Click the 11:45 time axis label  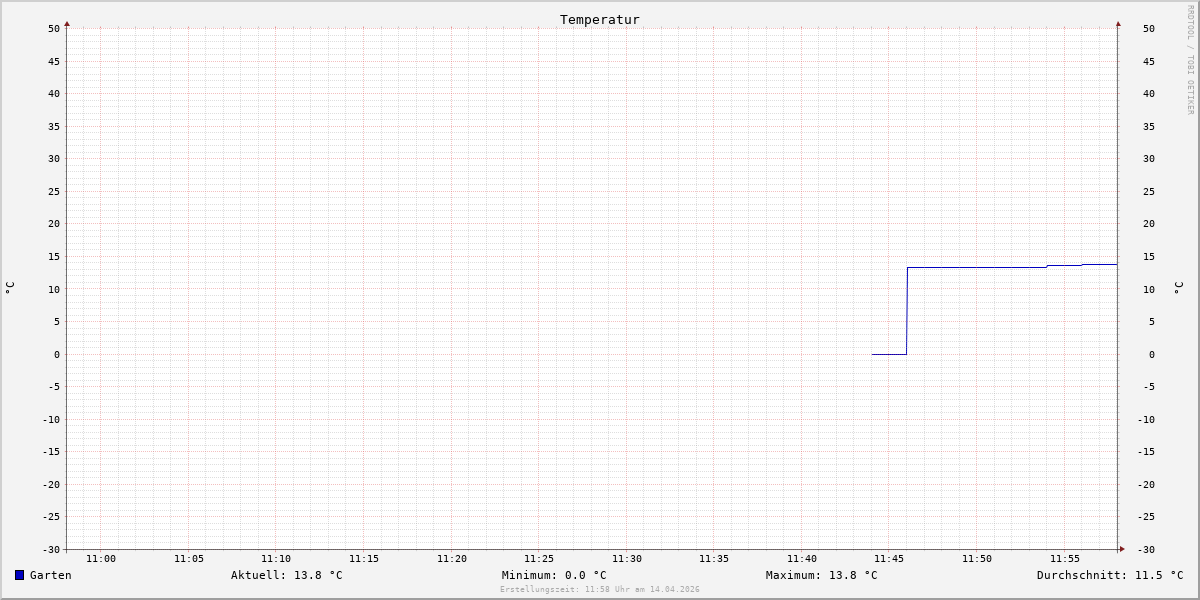click(889, 559)
